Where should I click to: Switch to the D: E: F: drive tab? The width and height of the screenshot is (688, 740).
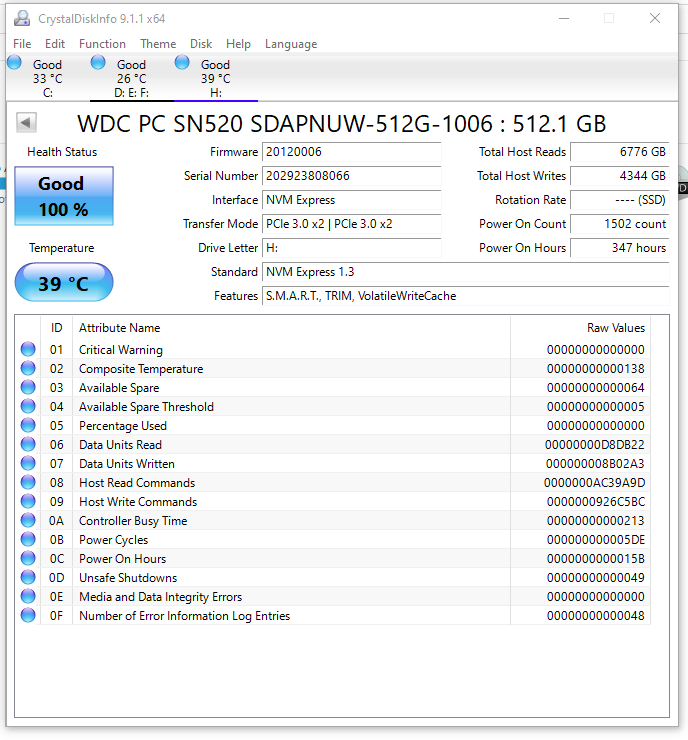pos(132,77)
